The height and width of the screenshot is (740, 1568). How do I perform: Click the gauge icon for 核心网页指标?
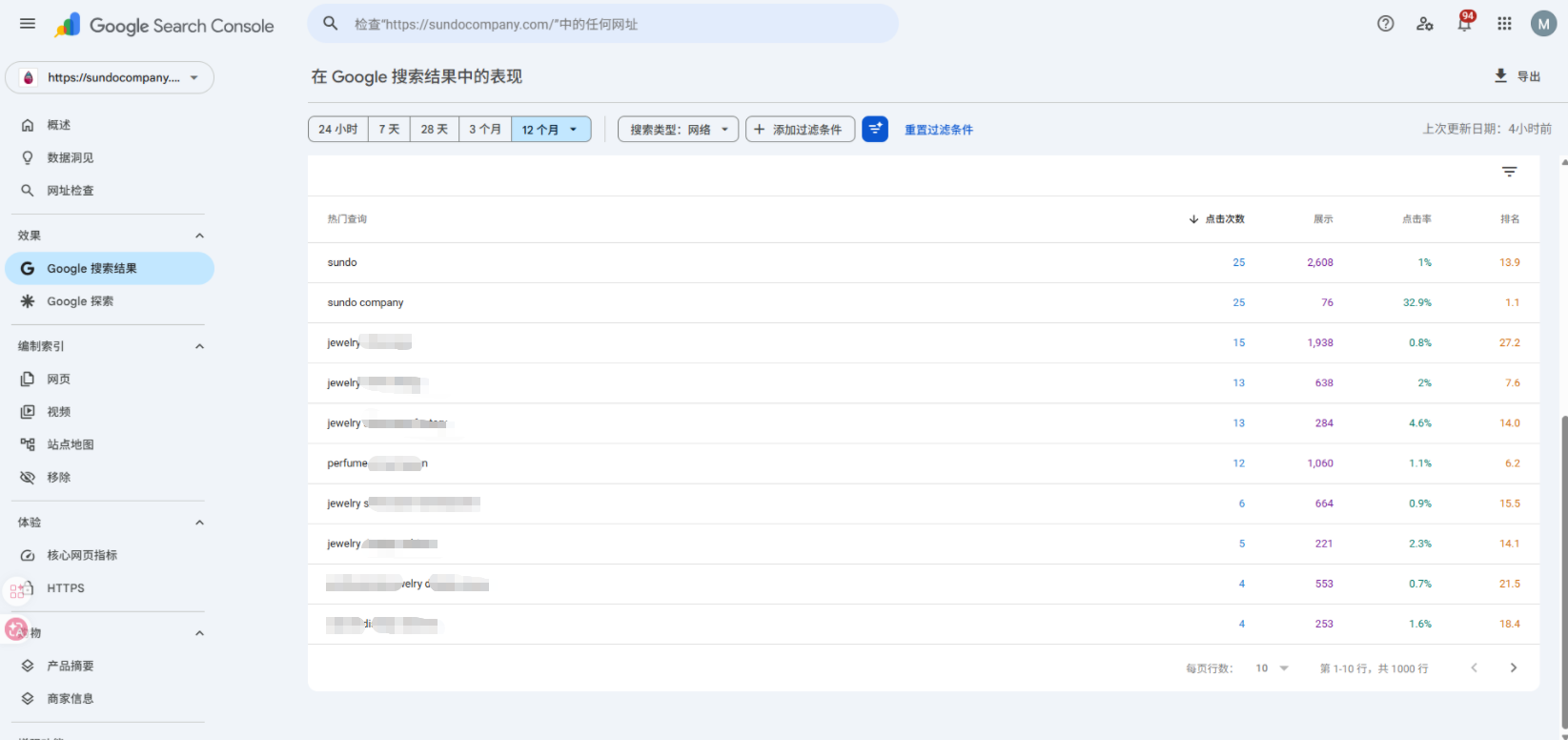tap(28, 555)
